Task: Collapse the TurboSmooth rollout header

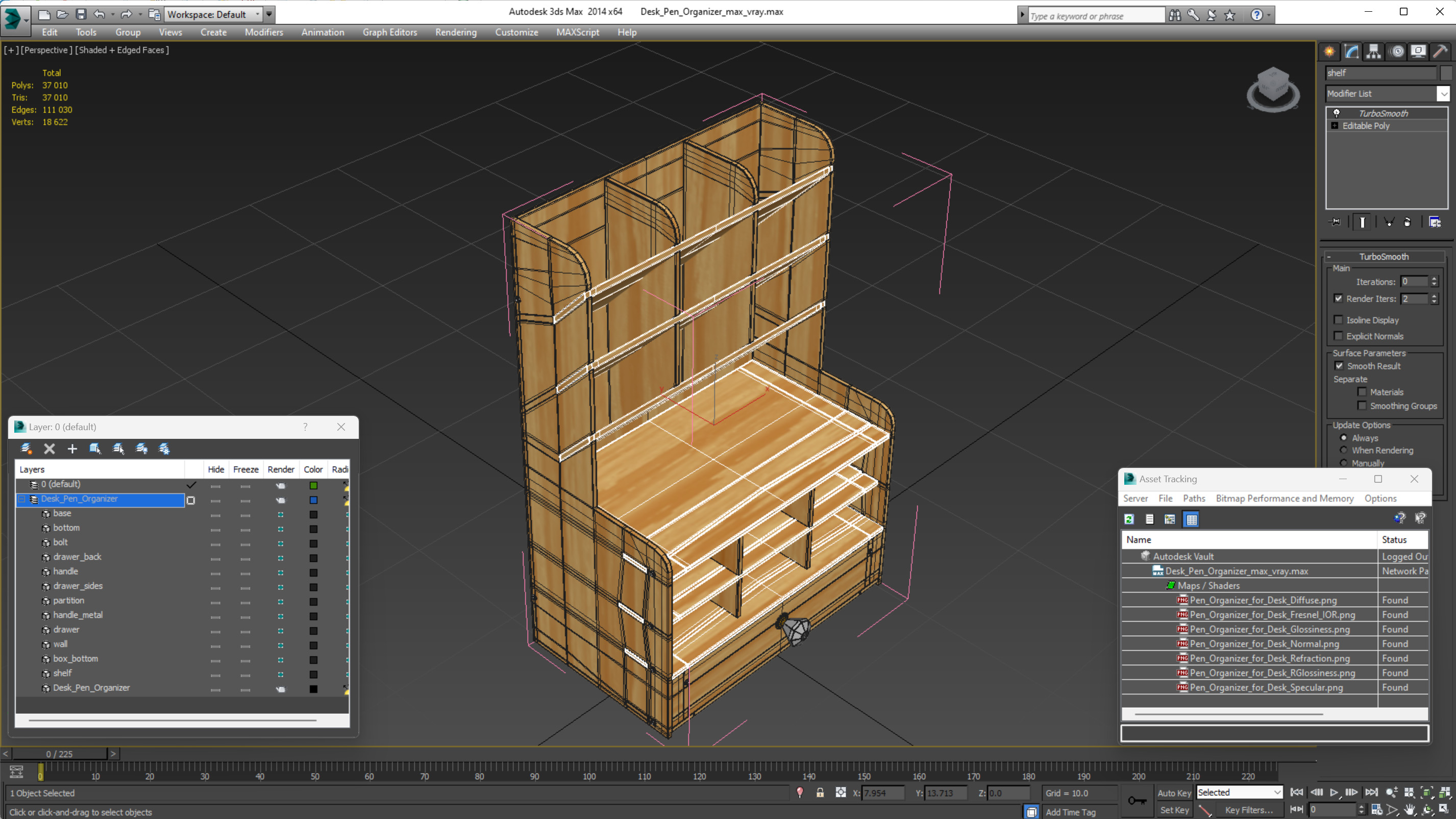Action: (1384, 257)
